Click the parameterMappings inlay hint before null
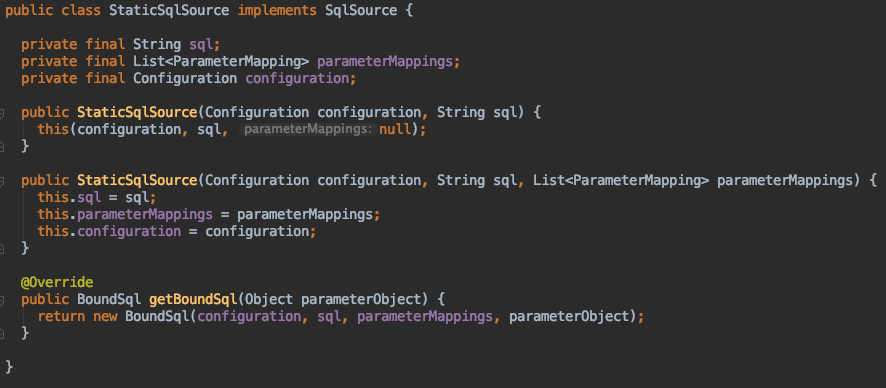 point(307,129)
